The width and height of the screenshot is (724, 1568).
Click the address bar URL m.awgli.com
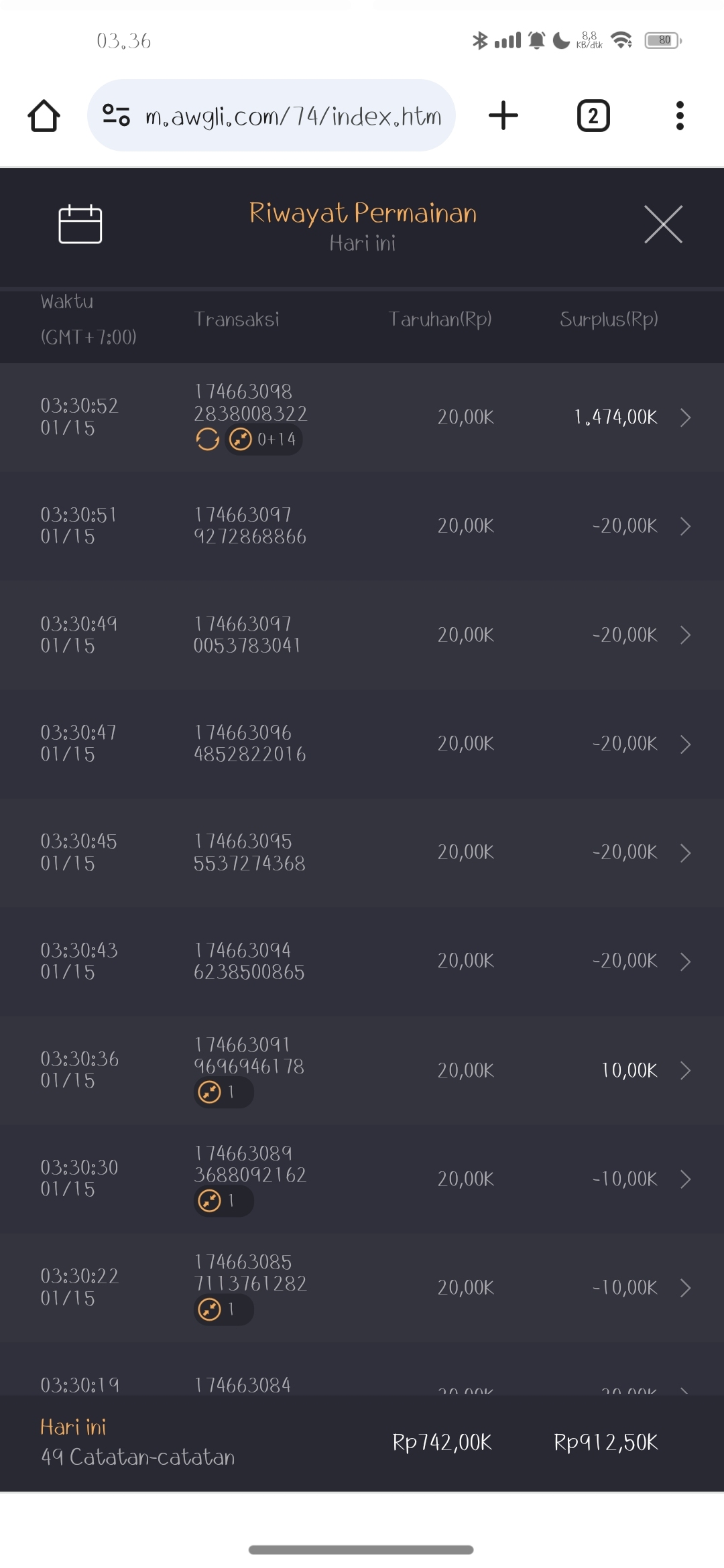pyautogui.click(x=293, y=117)
